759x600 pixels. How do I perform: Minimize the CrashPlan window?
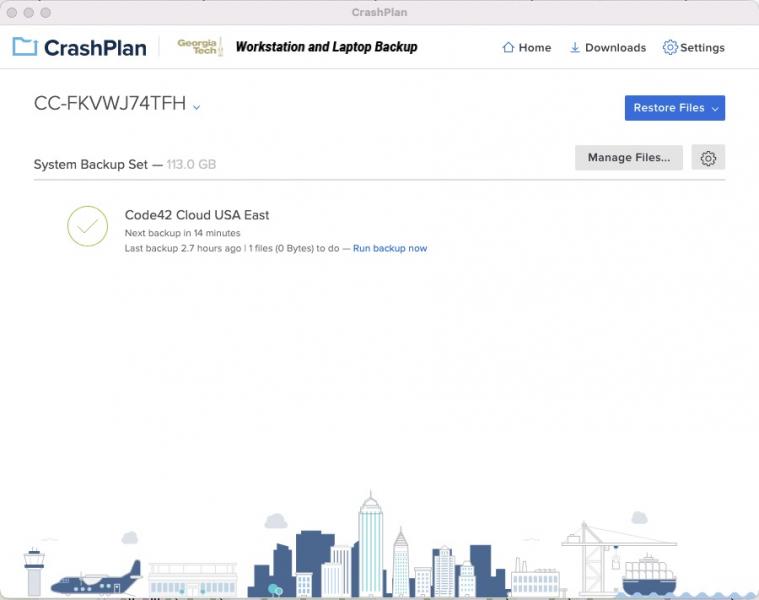(29, 12)
